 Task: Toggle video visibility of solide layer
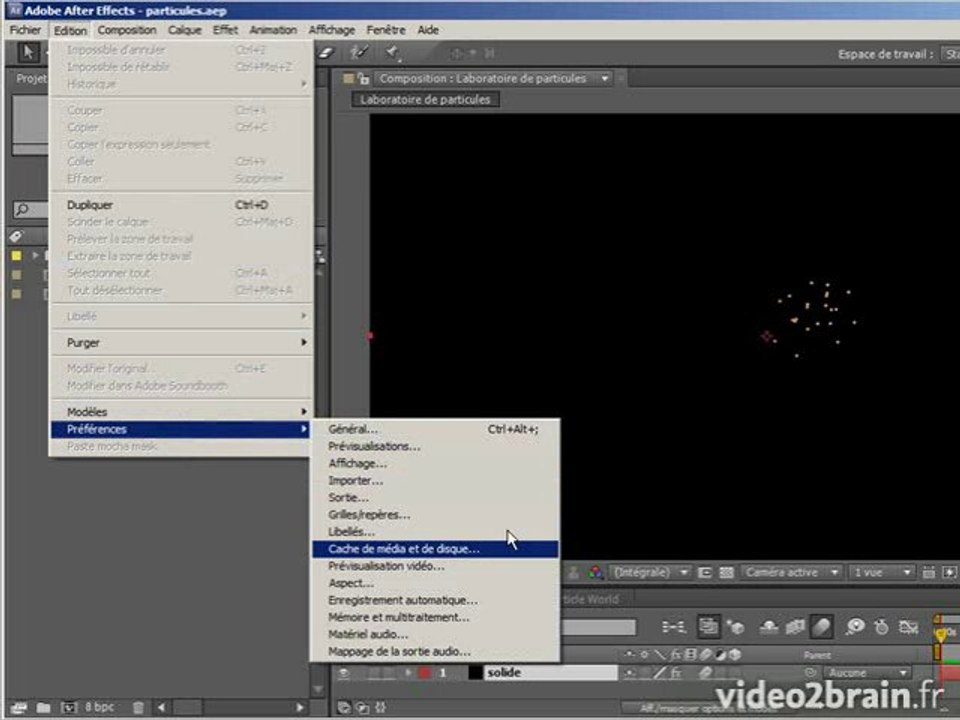(x=343, y=673)
